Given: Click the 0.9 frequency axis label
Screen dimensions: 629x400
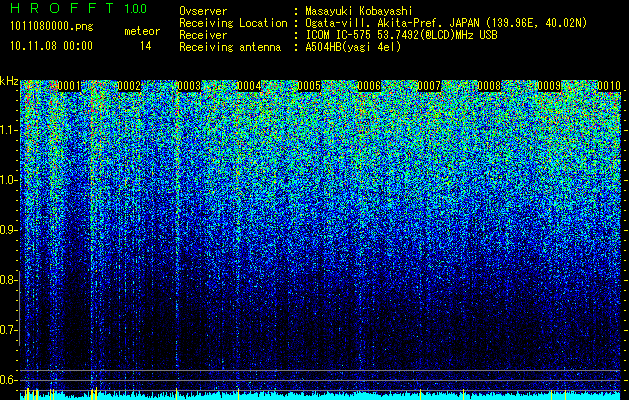Looking at the screenshot, I should tap(9, 230).
